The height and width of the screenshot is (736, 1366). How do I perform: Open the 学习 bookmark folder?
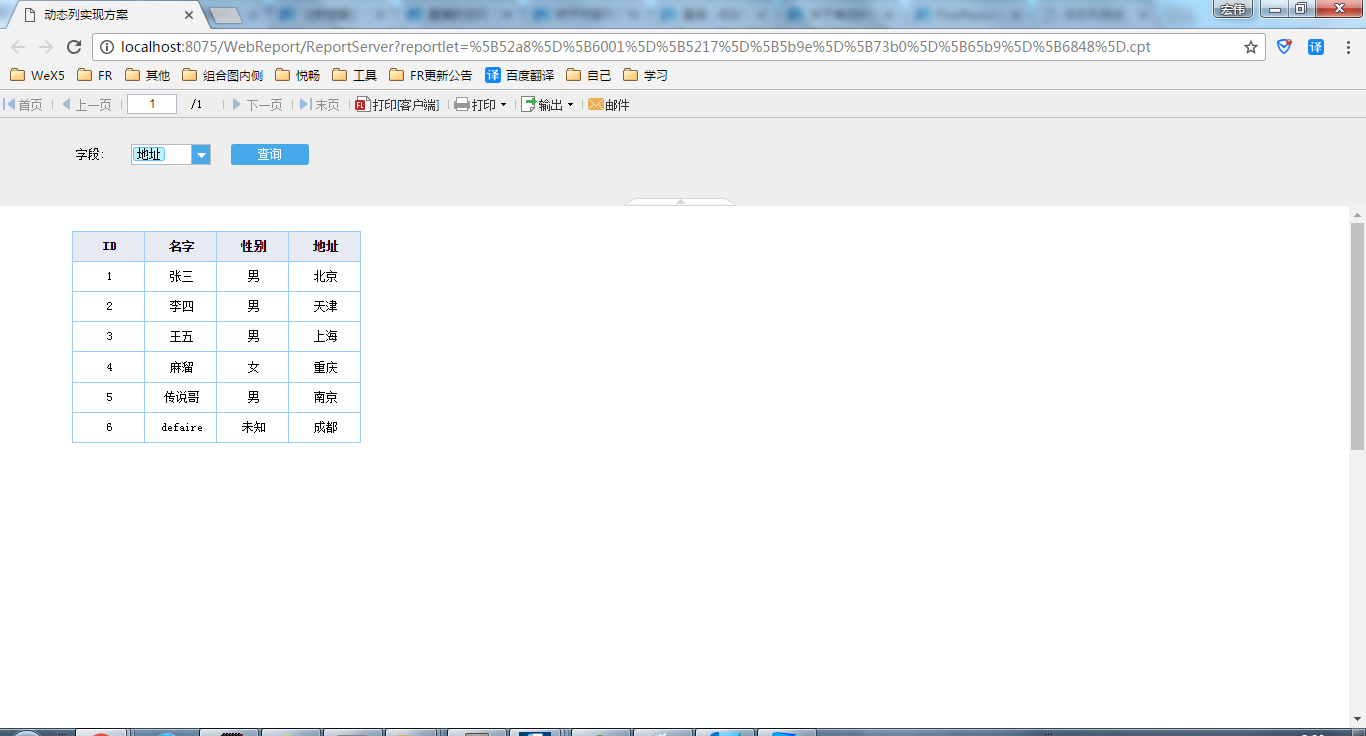645,75
